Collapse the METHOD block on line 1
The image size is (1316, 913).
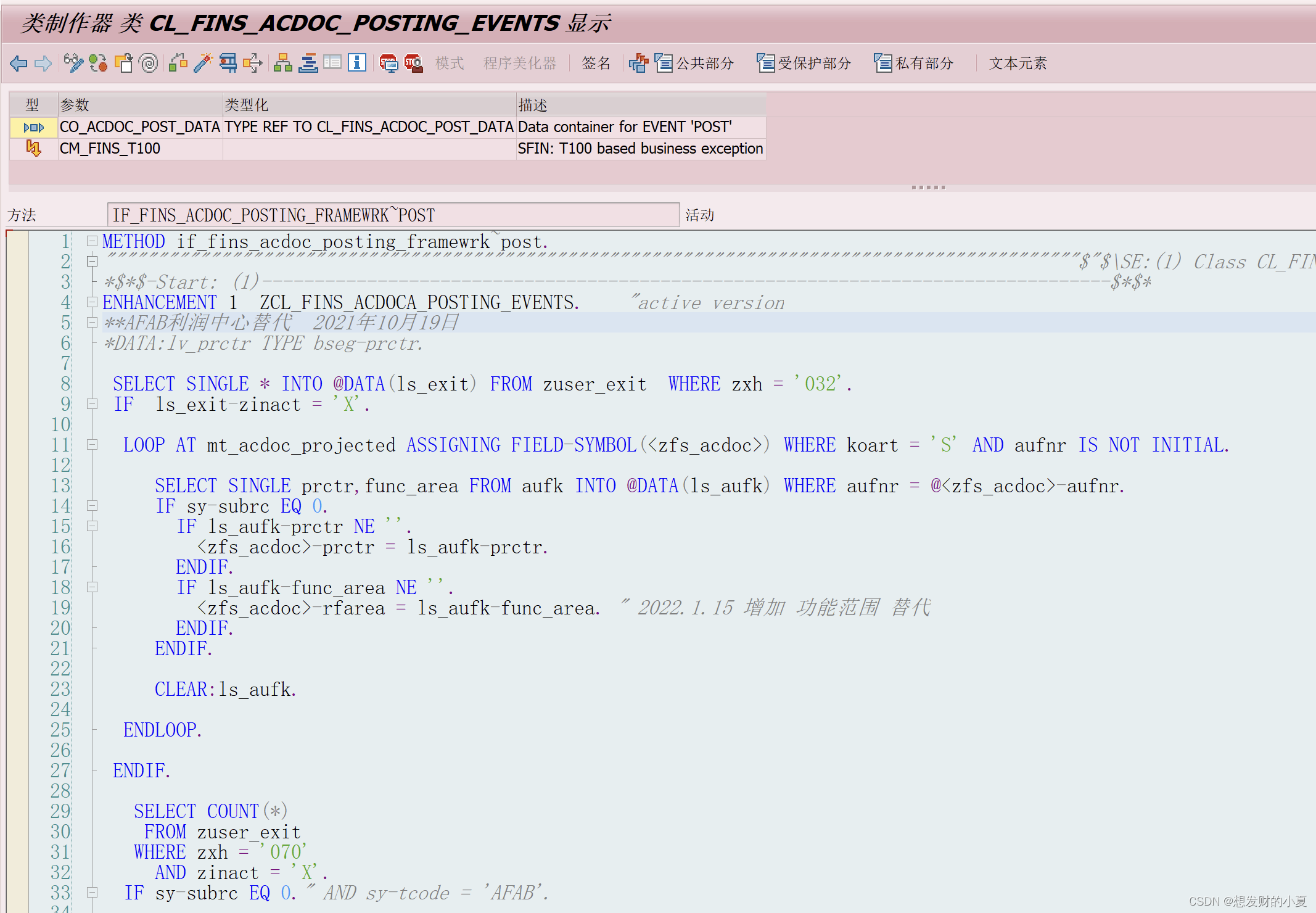click(x=92, y=241)
